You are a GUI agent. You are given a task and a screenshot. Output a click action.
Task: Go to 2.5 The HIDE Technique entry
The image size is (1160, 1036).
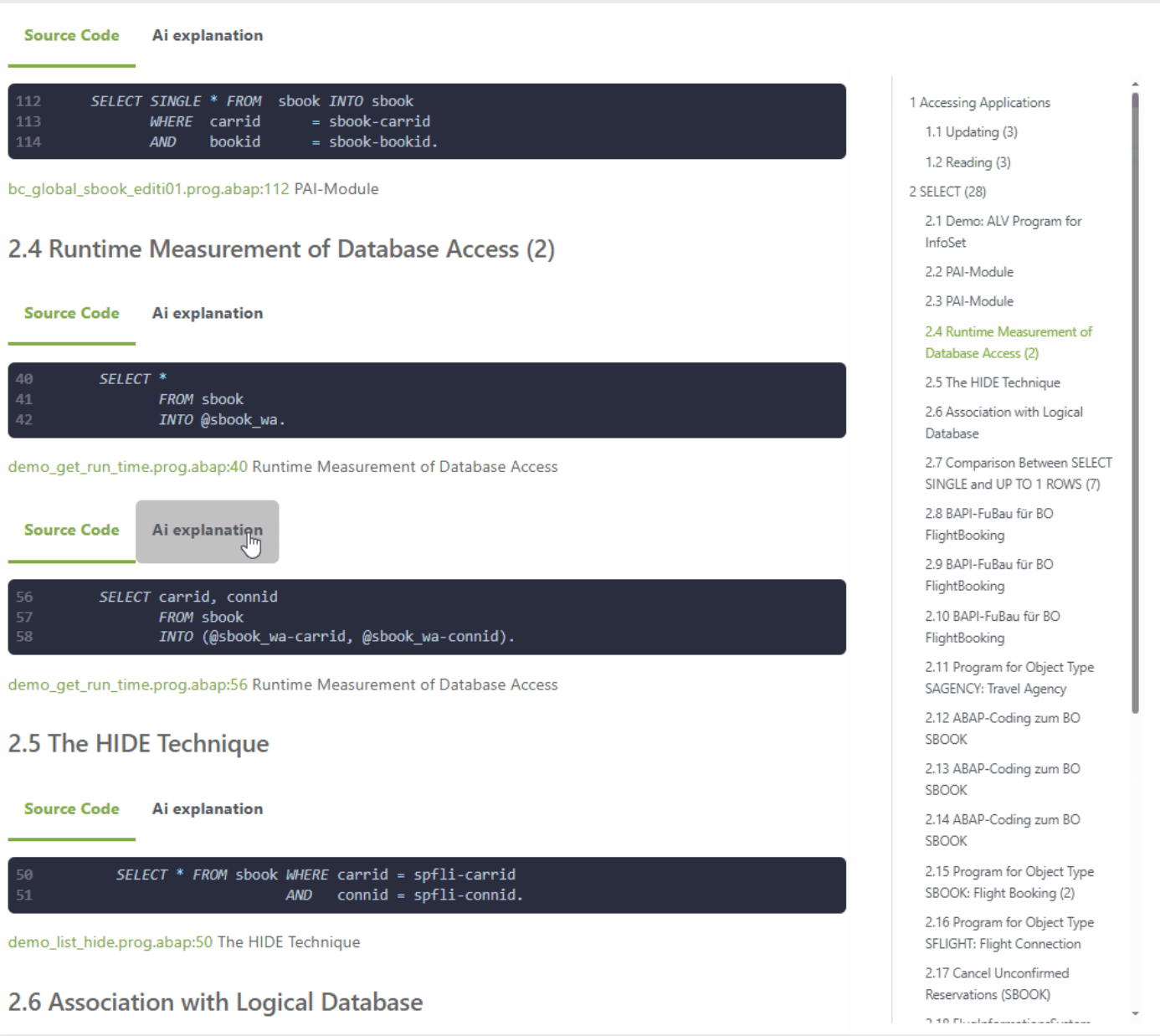point(992,382)
